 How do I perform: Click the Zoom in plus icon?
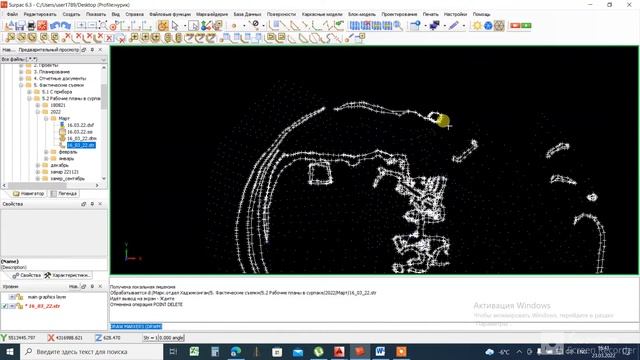pyautogui.click(x=81, y=26)
